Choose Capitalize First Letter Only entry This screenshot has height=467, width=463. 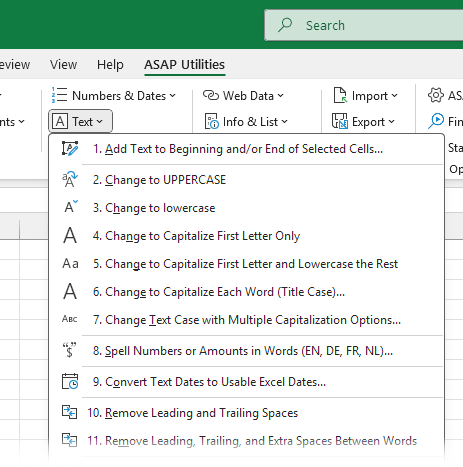pos(247,236)
